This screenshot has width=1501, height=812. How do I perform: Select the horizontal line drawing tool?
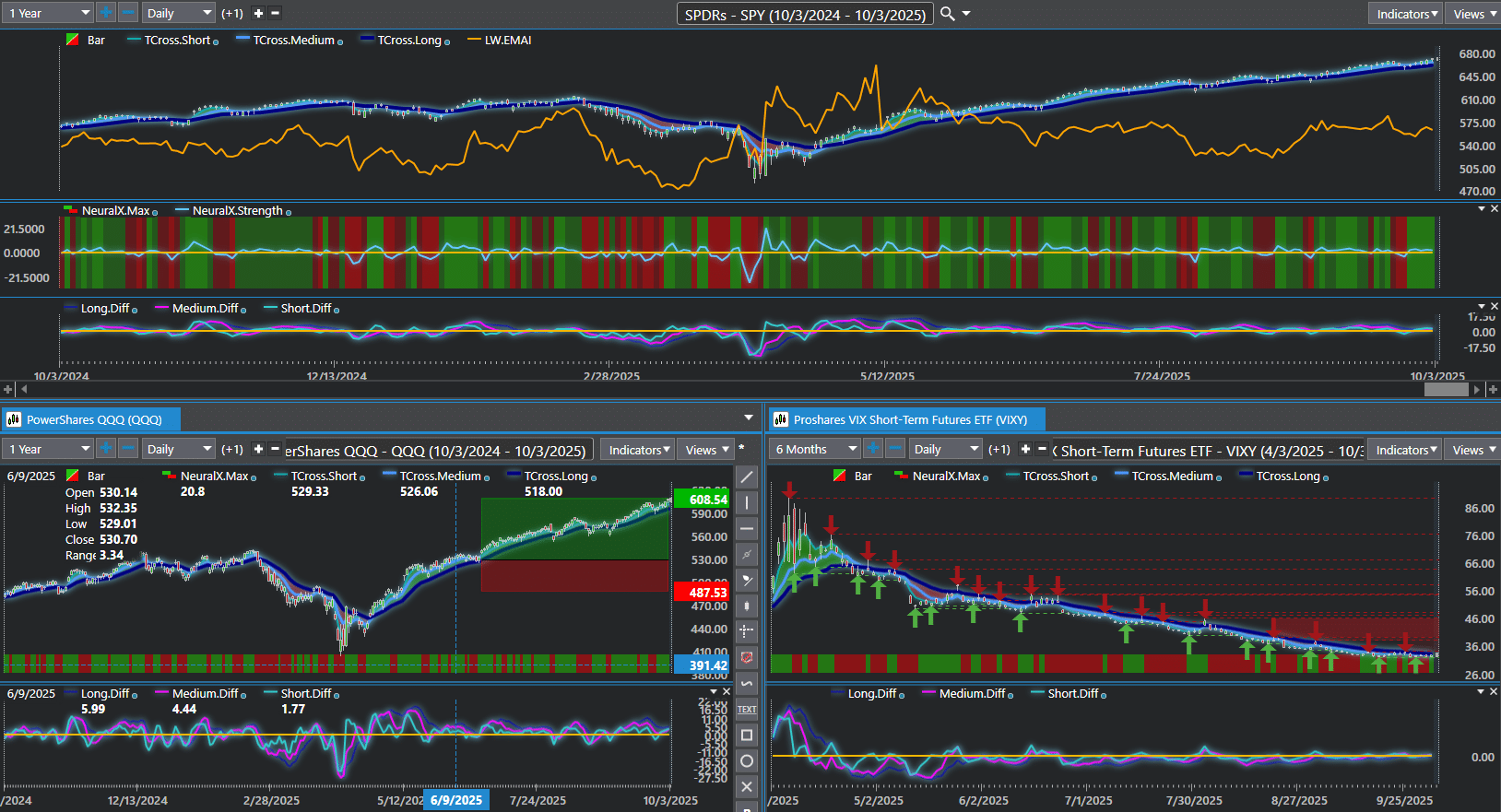coord(747,528)
